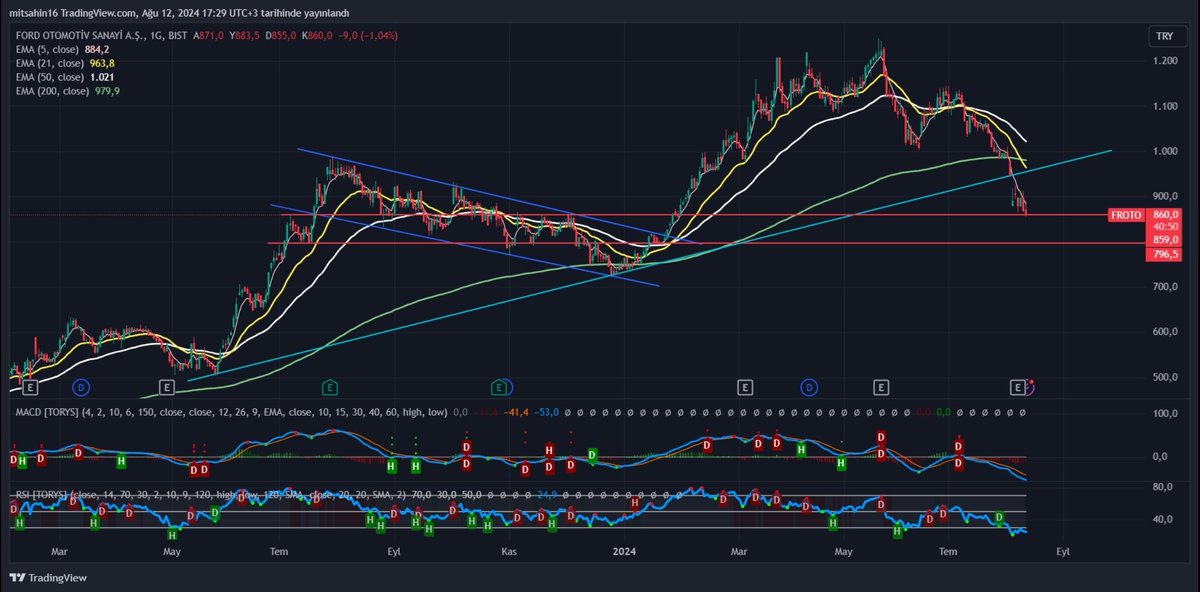1200x592 pixels.
Task: Select the FORD OTOMOTİV SANAYİ A.Ş. title
Action: (81, 34)
